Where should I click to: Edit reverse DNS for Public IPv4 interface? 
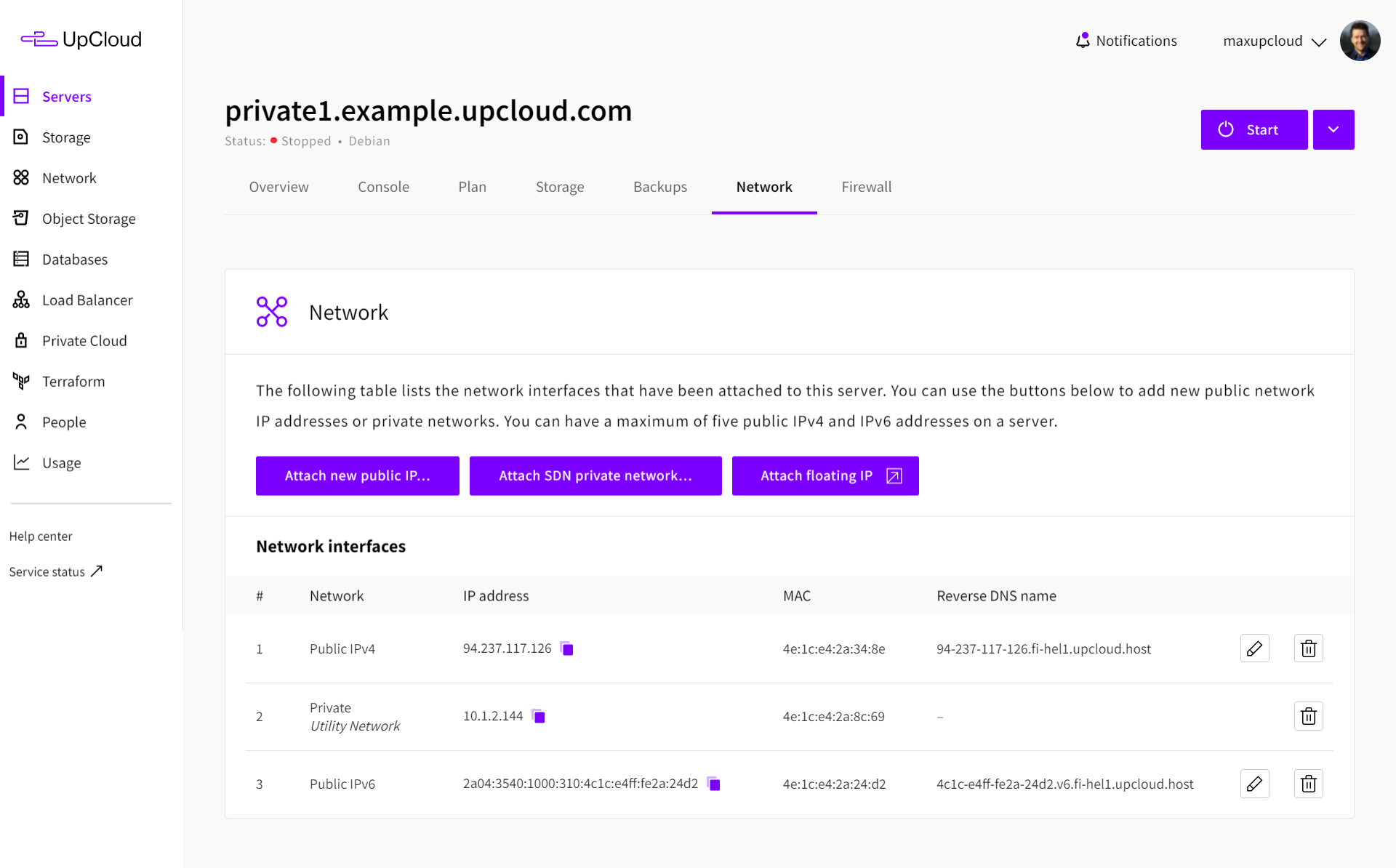tap(1254, 648)
